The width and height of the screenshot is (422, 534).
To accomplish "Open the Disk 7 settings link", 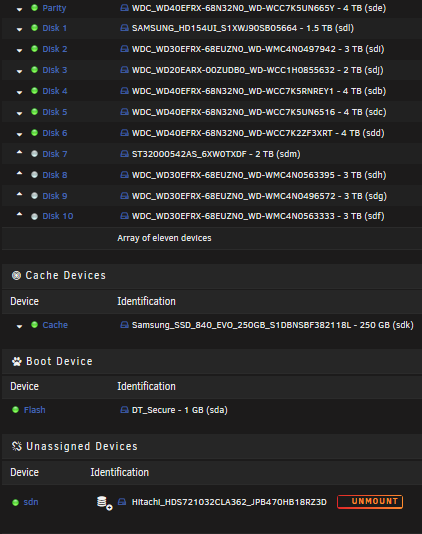I will (x=55, y=154).
